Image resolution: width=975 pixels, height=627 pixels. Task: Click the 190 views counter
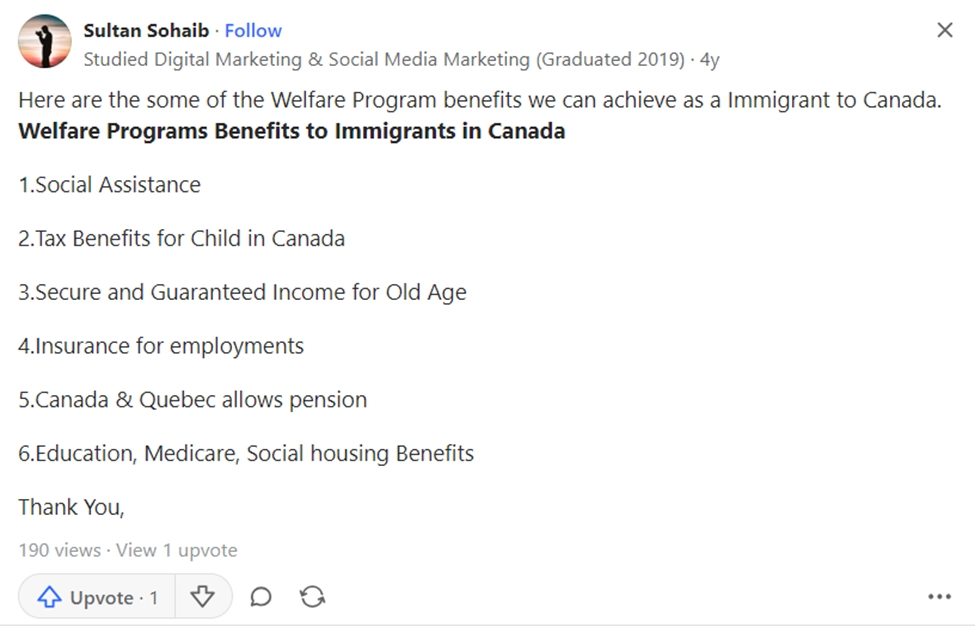coord(59,550)
